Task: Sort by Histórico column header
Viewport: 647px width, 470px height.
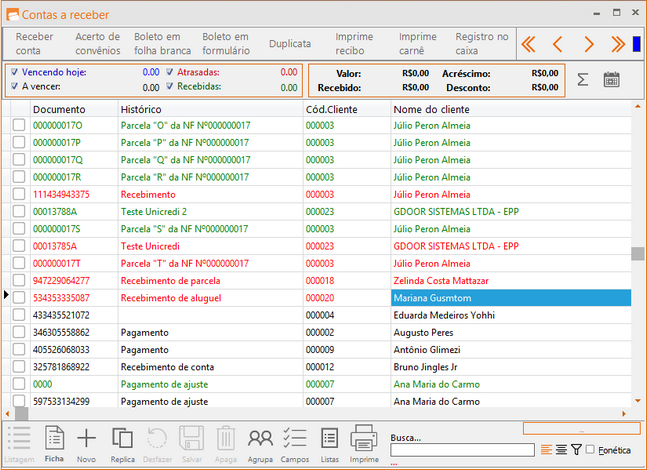Action: coord(210,109)
